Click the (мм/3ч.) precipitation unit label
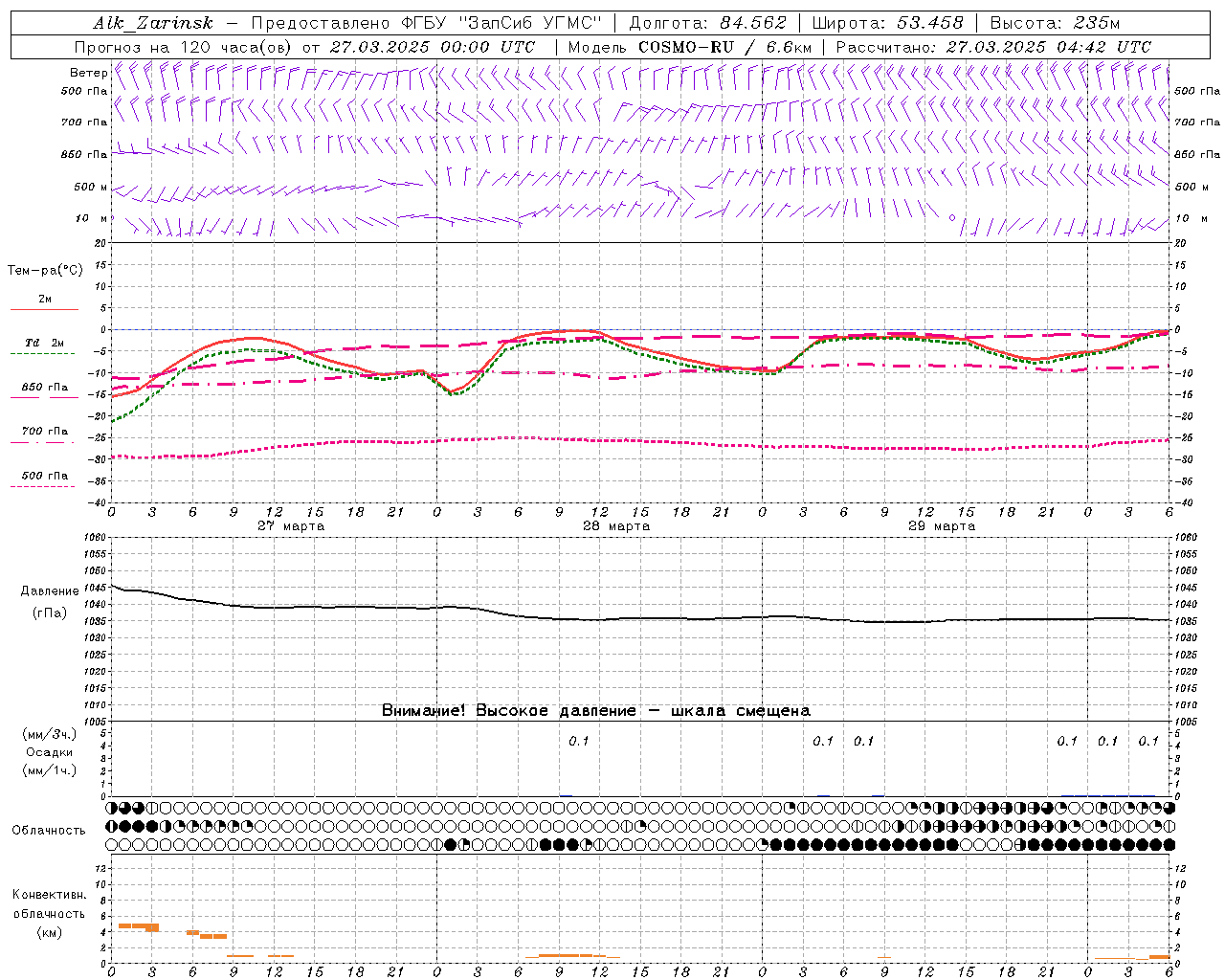 50,735
